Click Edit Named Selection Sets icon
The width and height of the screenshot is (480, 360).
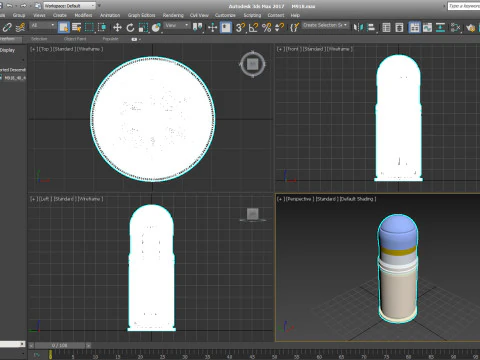pos(294,27)
